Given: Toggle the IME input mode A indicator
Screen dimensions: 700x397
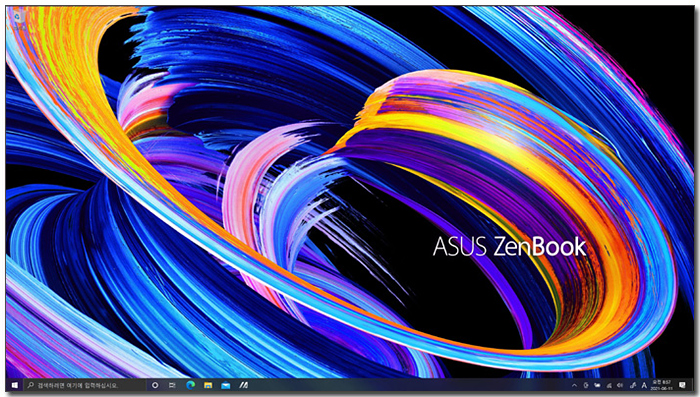Looking at the screenshot, I should coord(644,386).
